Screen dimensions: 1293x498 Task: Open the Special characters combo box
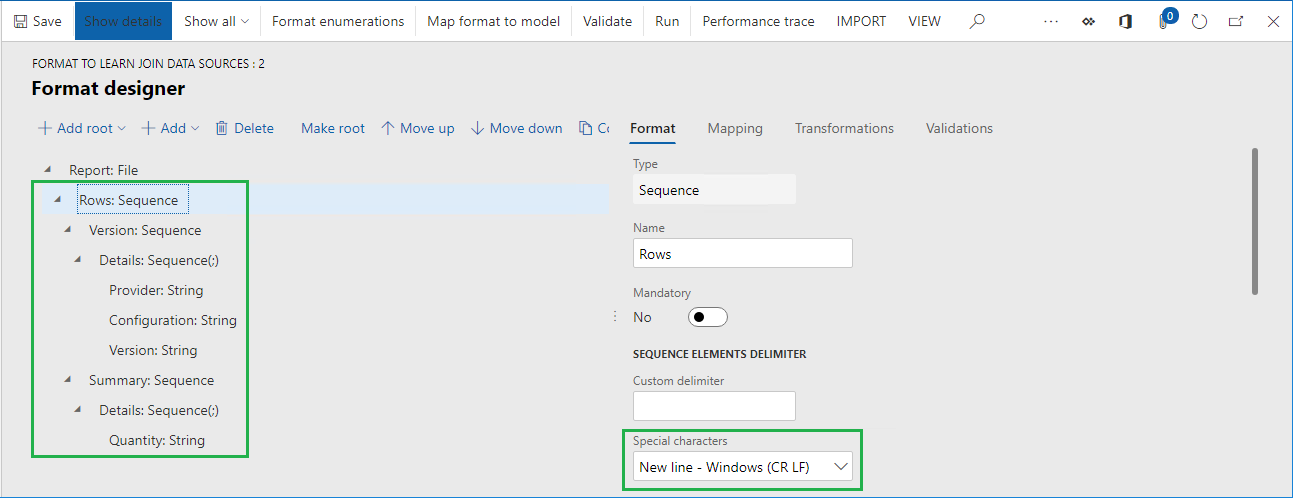(743, 467)
